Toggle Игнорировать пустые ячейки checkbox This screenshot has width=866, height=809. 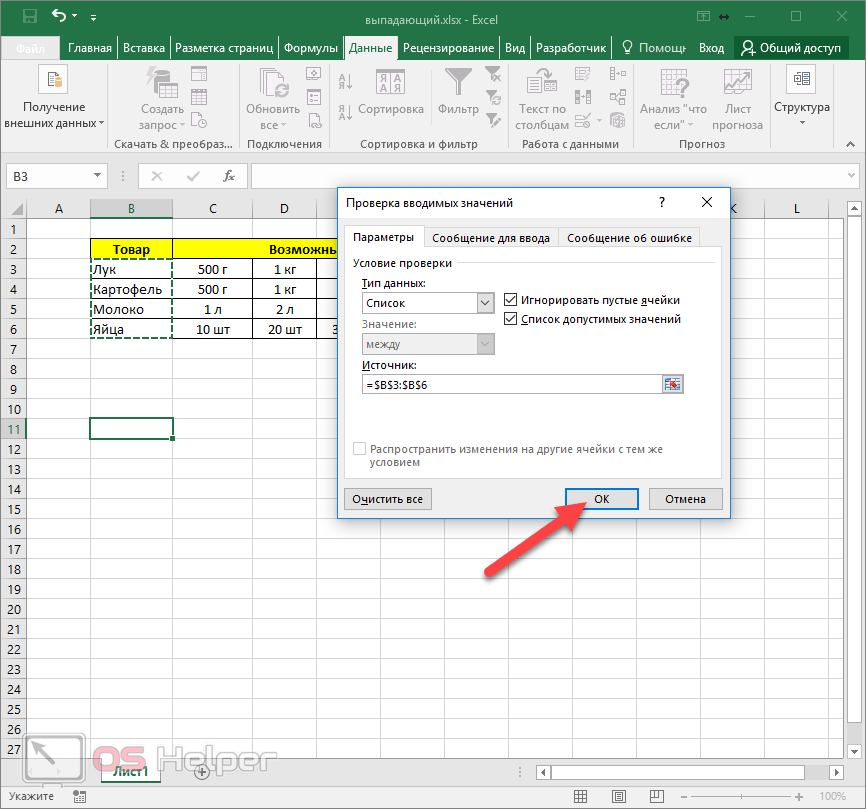[512, 300]
